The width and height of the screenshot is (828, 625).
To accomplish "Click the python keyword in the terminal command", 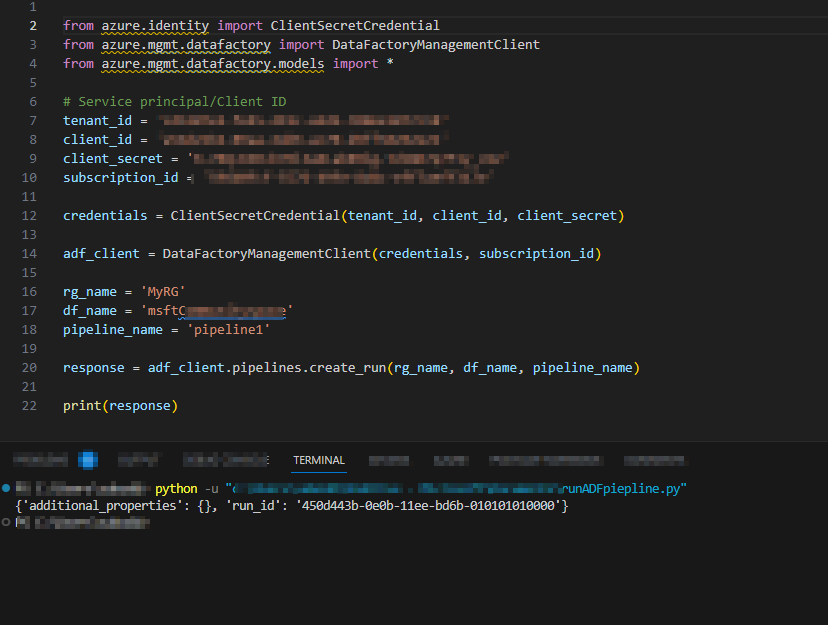I will pyautogui.click(x=176, y=488).
